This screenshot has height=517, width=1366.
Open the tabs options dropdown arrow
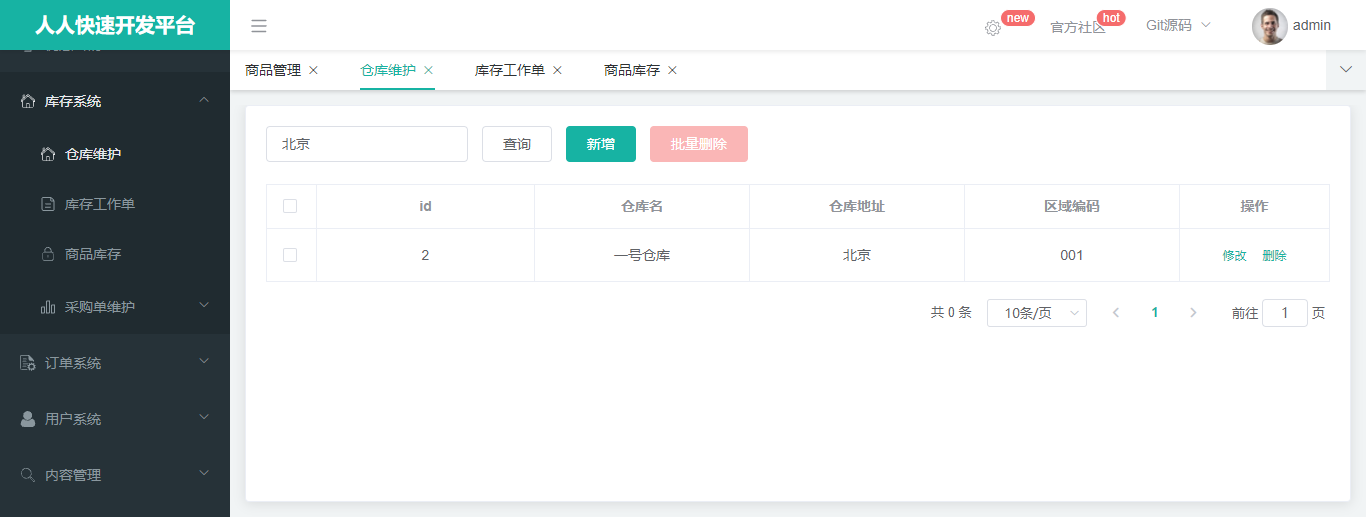point(1346,70)
